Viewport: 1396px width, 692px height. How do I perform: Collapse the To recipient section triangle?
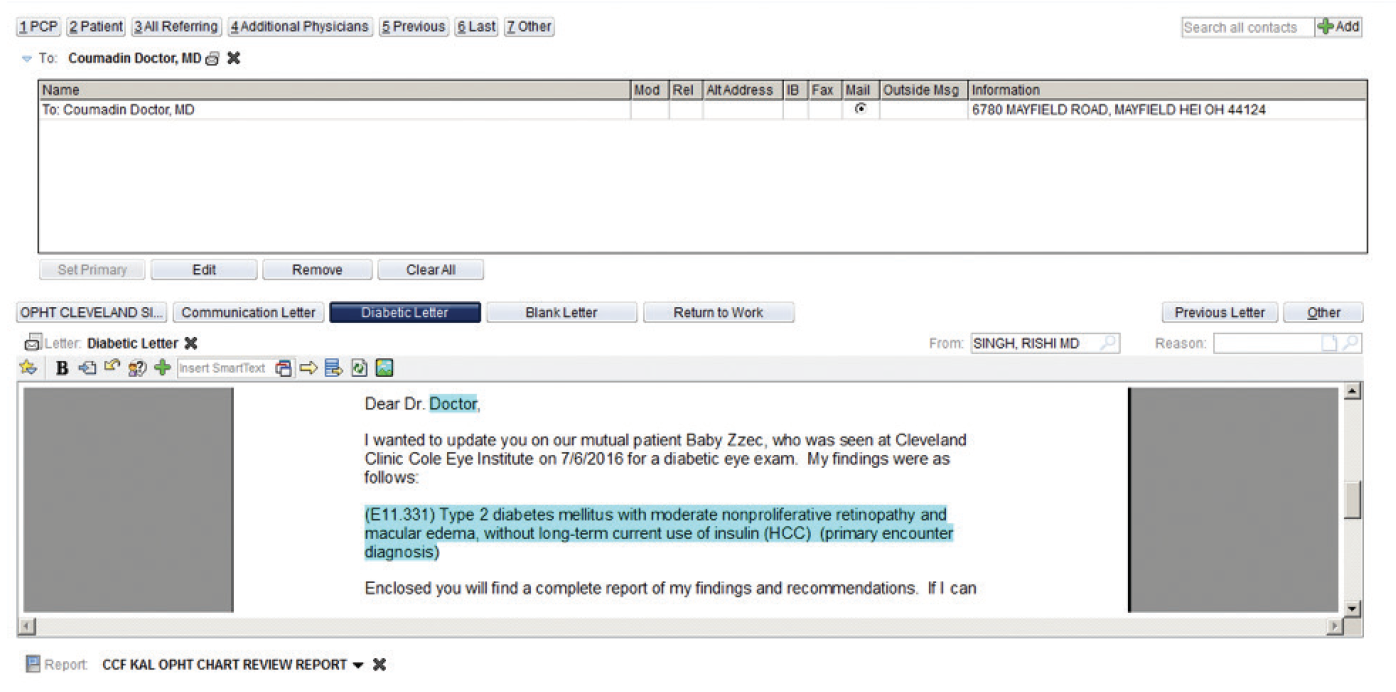pos(27,59)
